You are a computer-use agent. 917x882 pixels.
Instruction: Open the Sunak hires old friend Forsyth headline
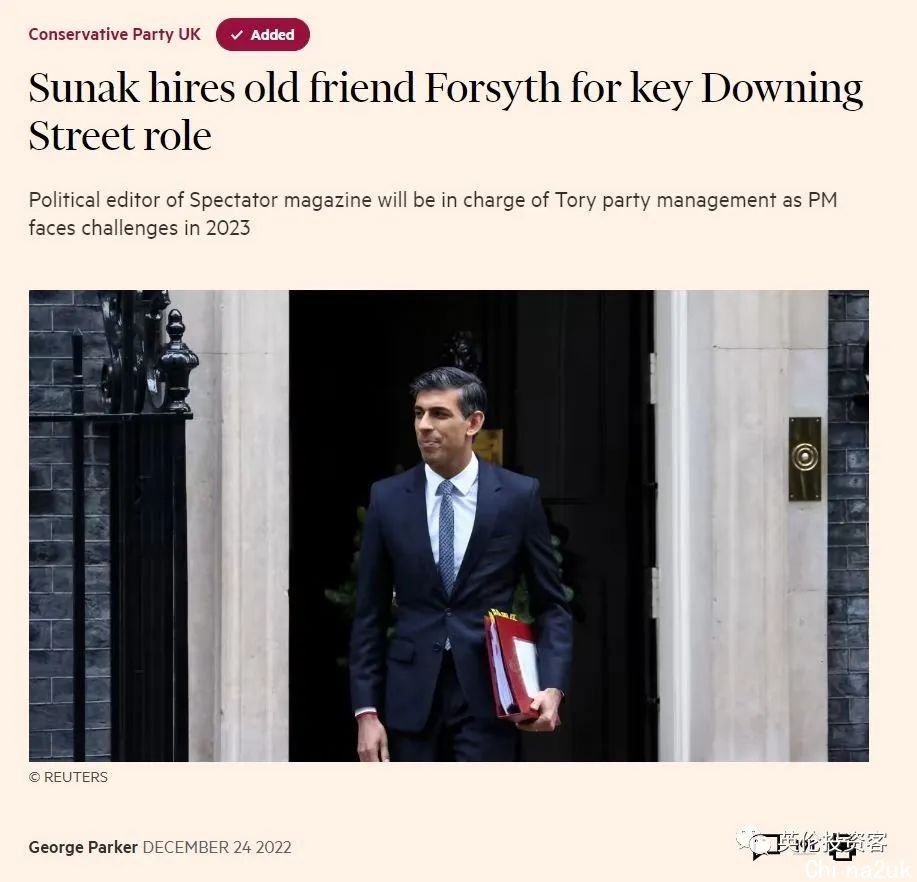coord(446,112)
